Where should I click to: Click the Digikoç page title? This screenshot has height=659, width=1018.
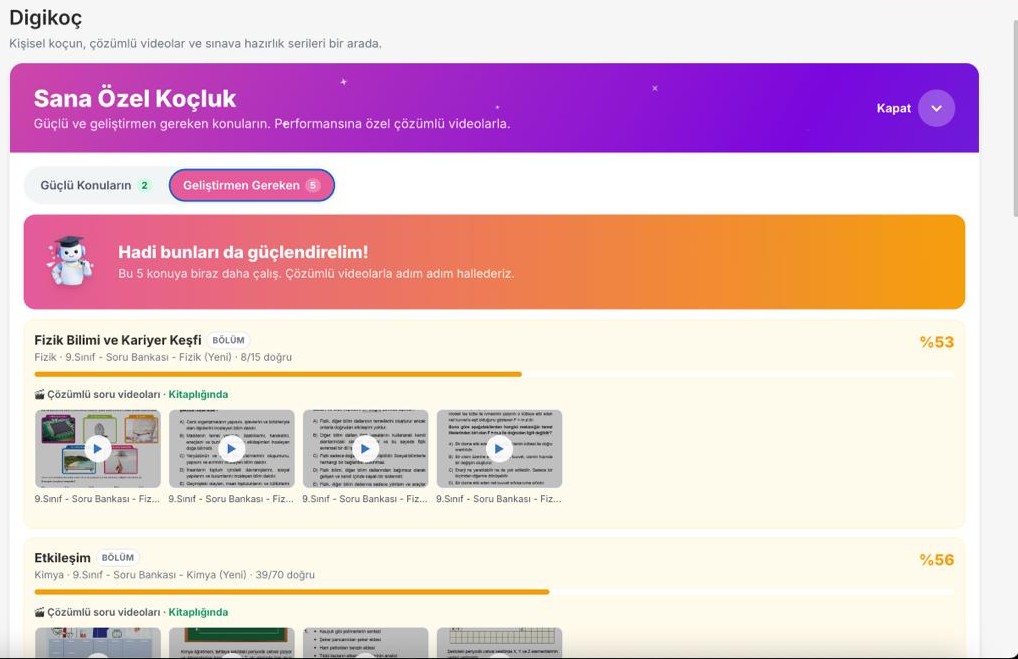point(45,18)
